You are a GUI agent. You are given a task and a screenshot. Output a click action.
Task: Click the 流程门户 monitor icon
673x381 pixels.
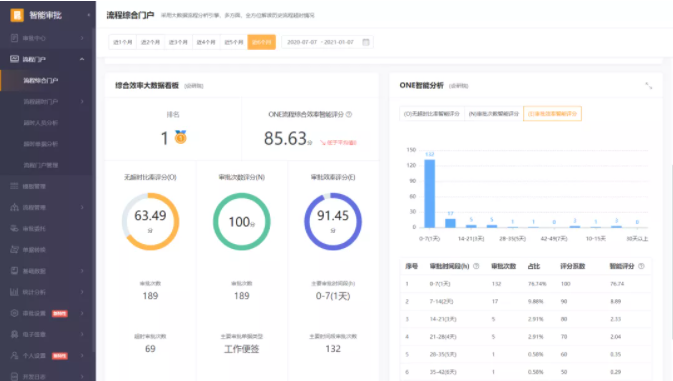(x=14, y=59)
